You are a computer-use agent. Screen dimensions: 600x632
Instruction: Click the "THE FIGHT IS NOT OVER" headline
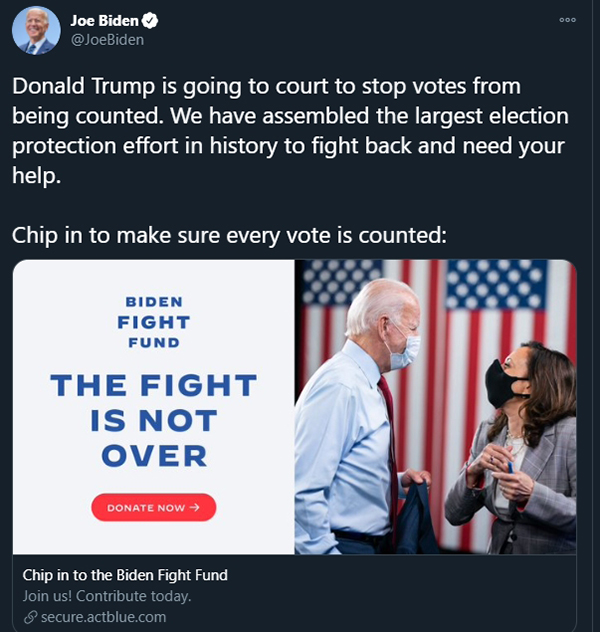[153, 420]
